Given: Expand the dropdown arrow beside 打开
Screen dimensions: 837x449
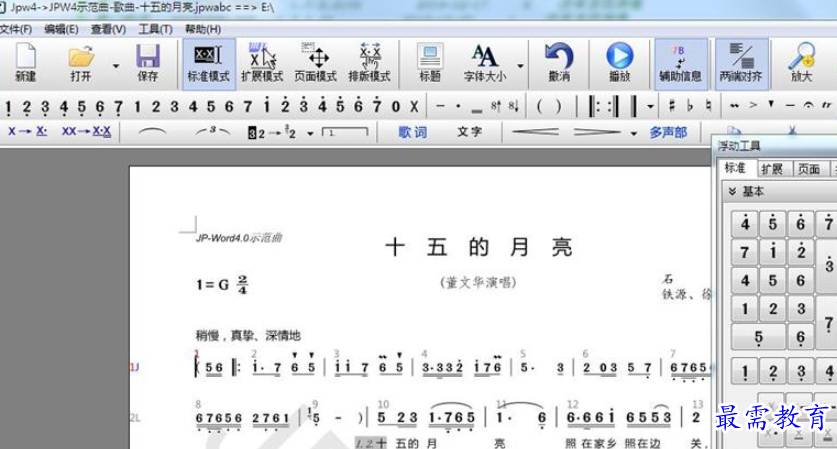Looking at the screenshot, I should (116, 66).
